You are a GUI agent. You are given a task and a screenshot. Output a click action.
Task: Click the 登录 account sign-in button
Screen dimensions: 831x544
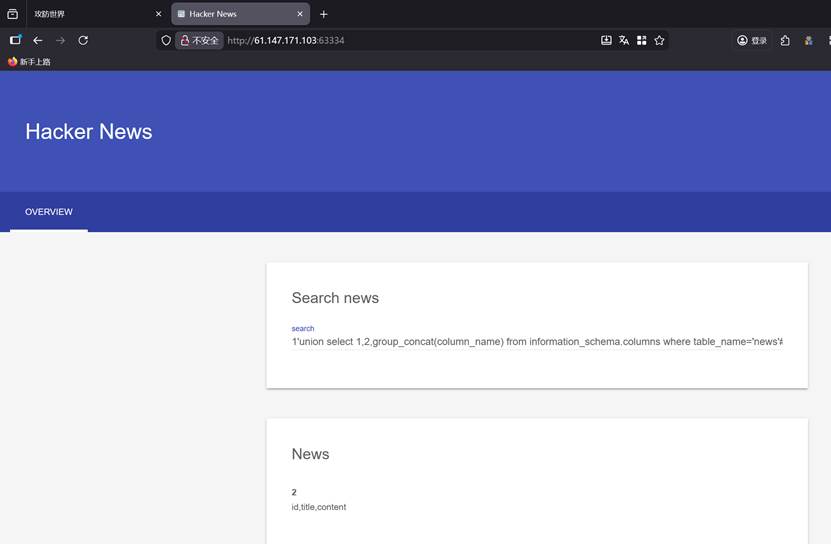pyautogui.click(x=752, y=40)
